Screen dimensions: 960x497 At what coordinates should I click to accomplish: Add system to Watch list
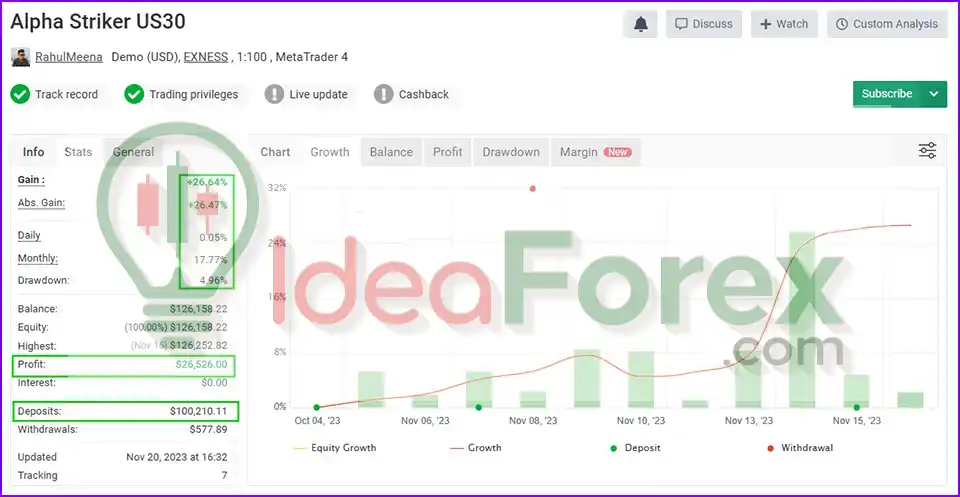(784, 24)
